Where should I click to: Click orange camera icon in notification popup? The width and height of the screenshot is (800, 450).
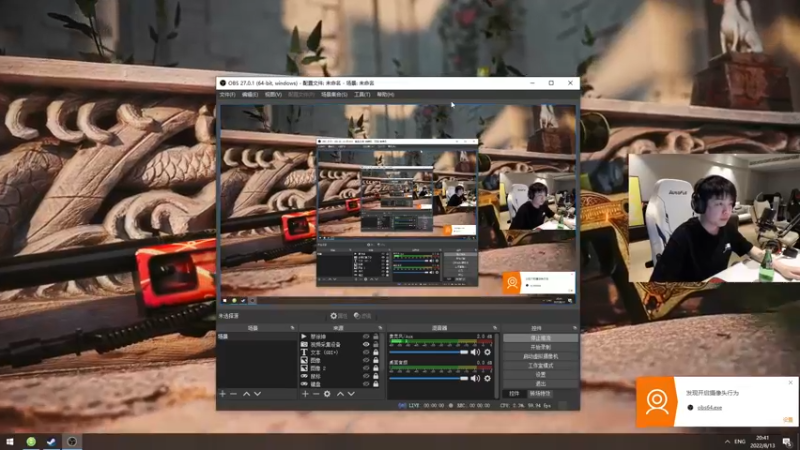click(656, 402)
